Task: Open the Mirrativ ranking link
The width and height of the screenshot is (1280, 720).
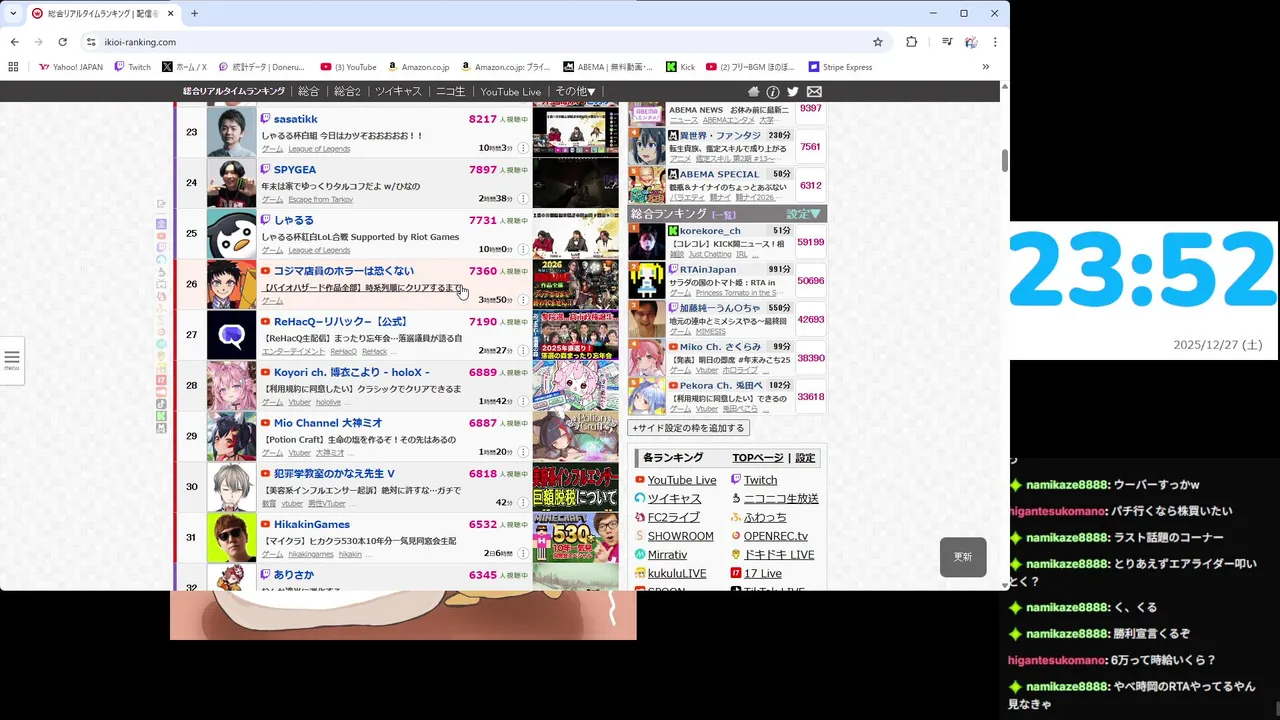Action: (667, 555)
